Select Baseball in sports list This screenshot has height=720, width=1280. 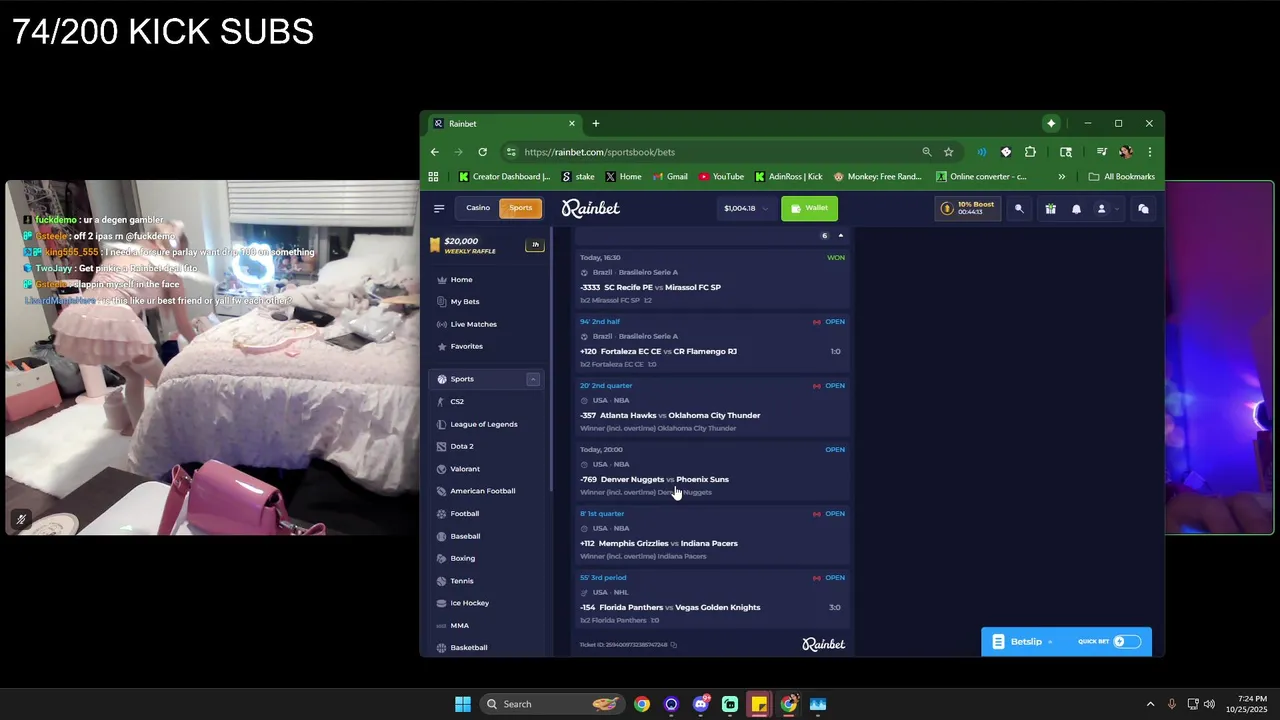[465, 536]
